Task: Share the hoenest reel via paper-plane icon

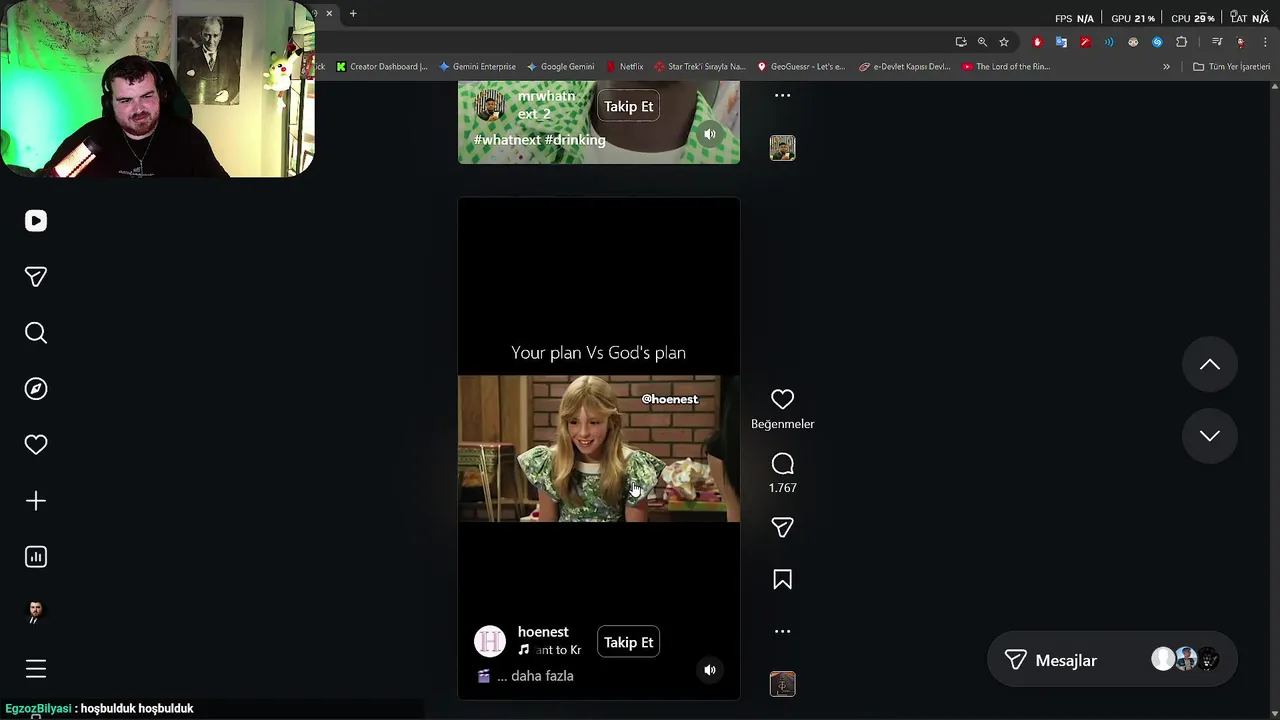Action: [782, 528]
